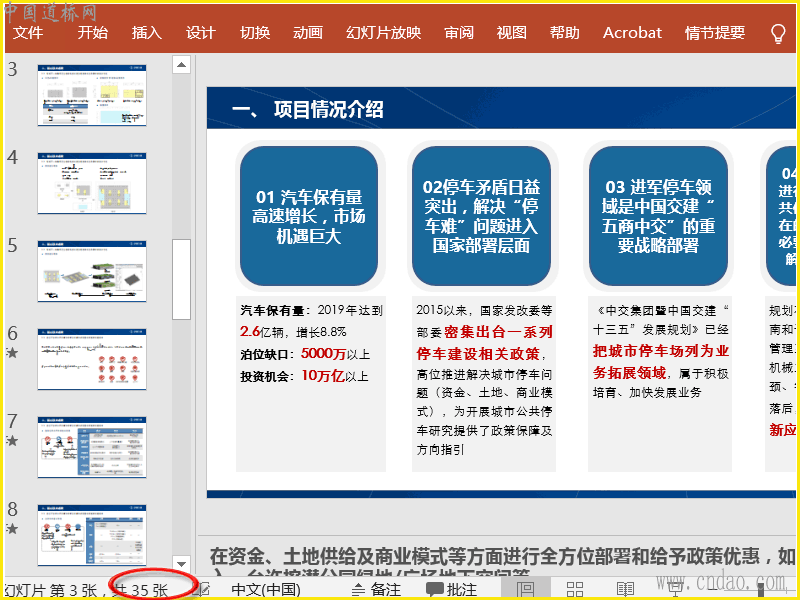Select slide 3 thumbnail

[92, 95]
